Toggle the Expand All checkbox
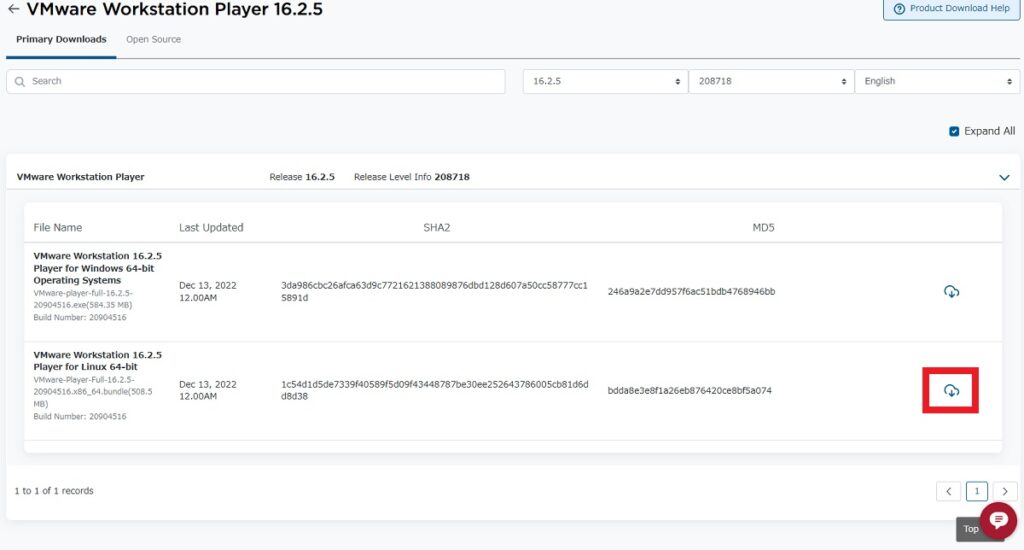Image resolution: width=1024 pixels, height=550 pixels. 954,131
